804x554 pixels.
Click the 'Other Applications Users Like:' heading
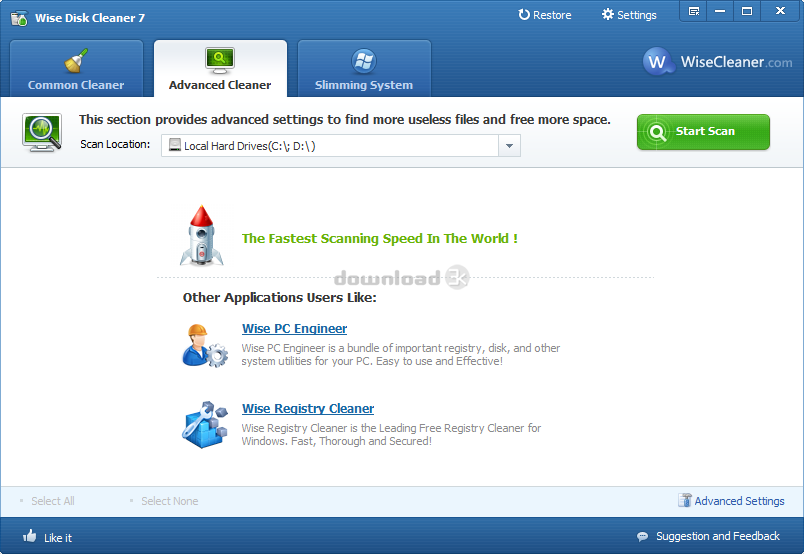[279, 298]
